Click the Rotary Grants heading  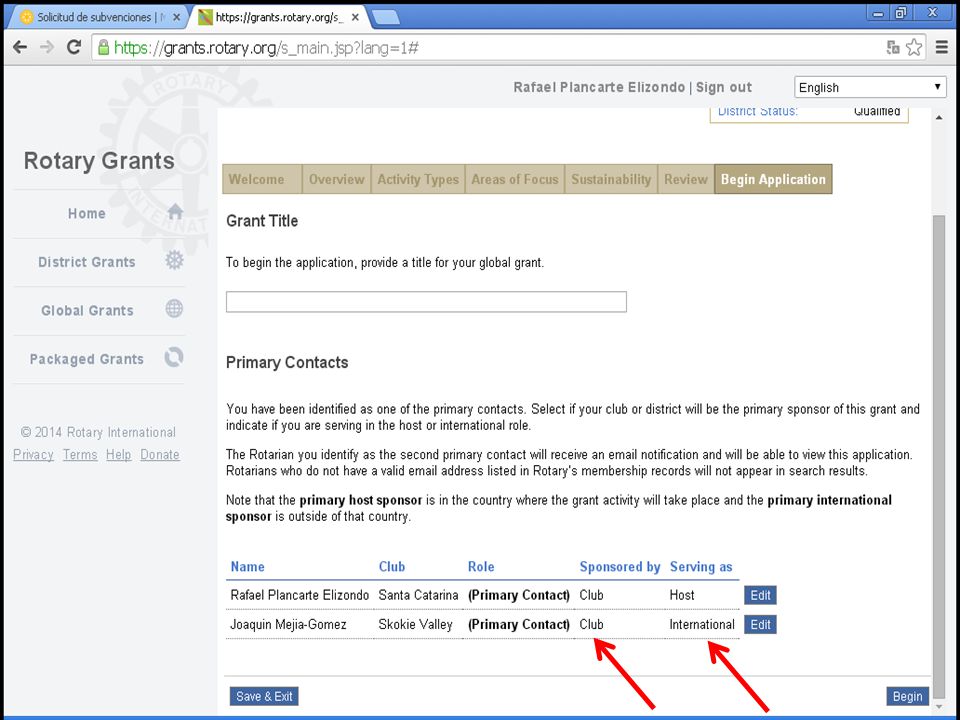click(x=99, y=160)
